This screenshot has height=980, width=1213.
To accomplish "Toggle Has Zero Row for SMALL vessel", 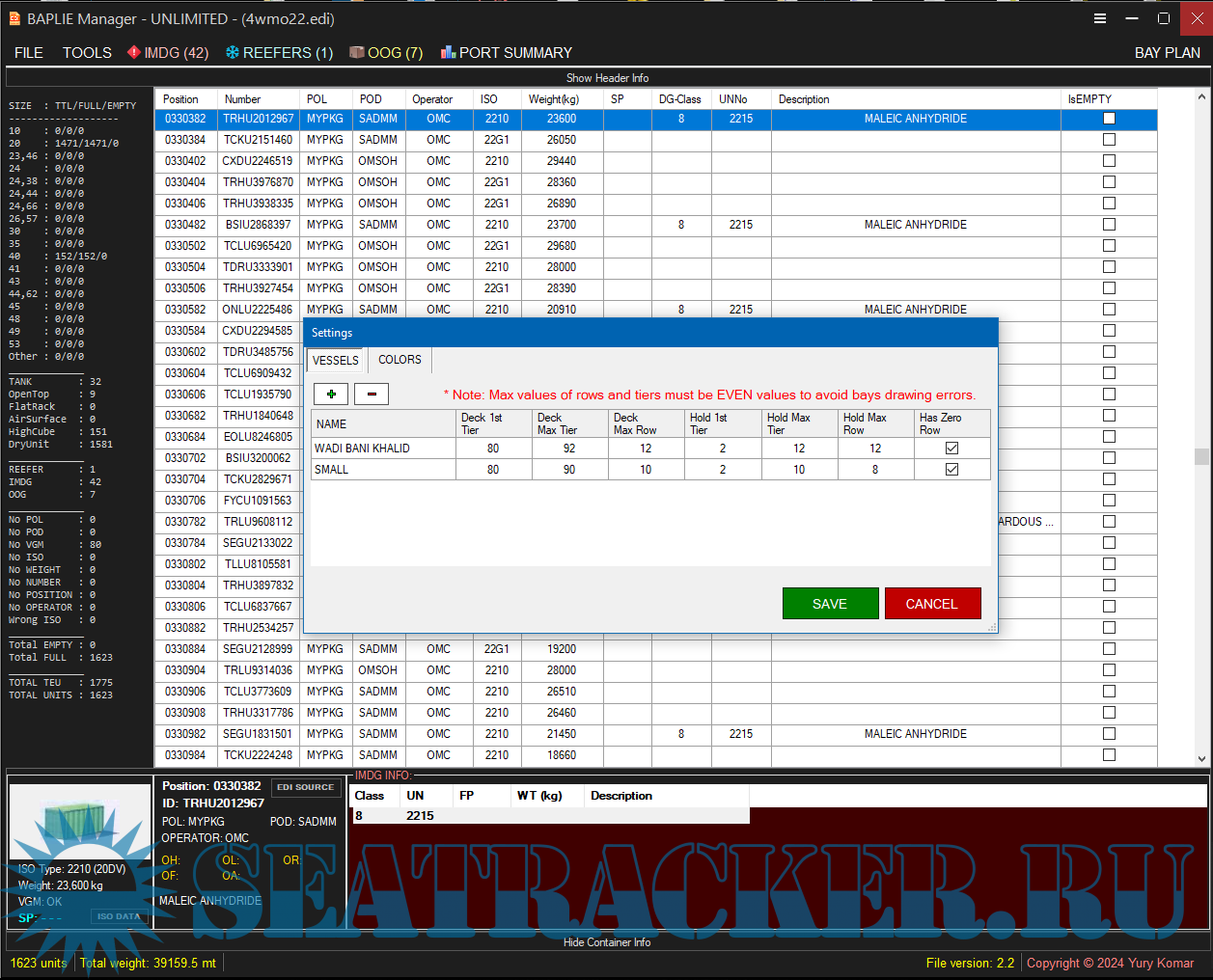I will point(951,470).
